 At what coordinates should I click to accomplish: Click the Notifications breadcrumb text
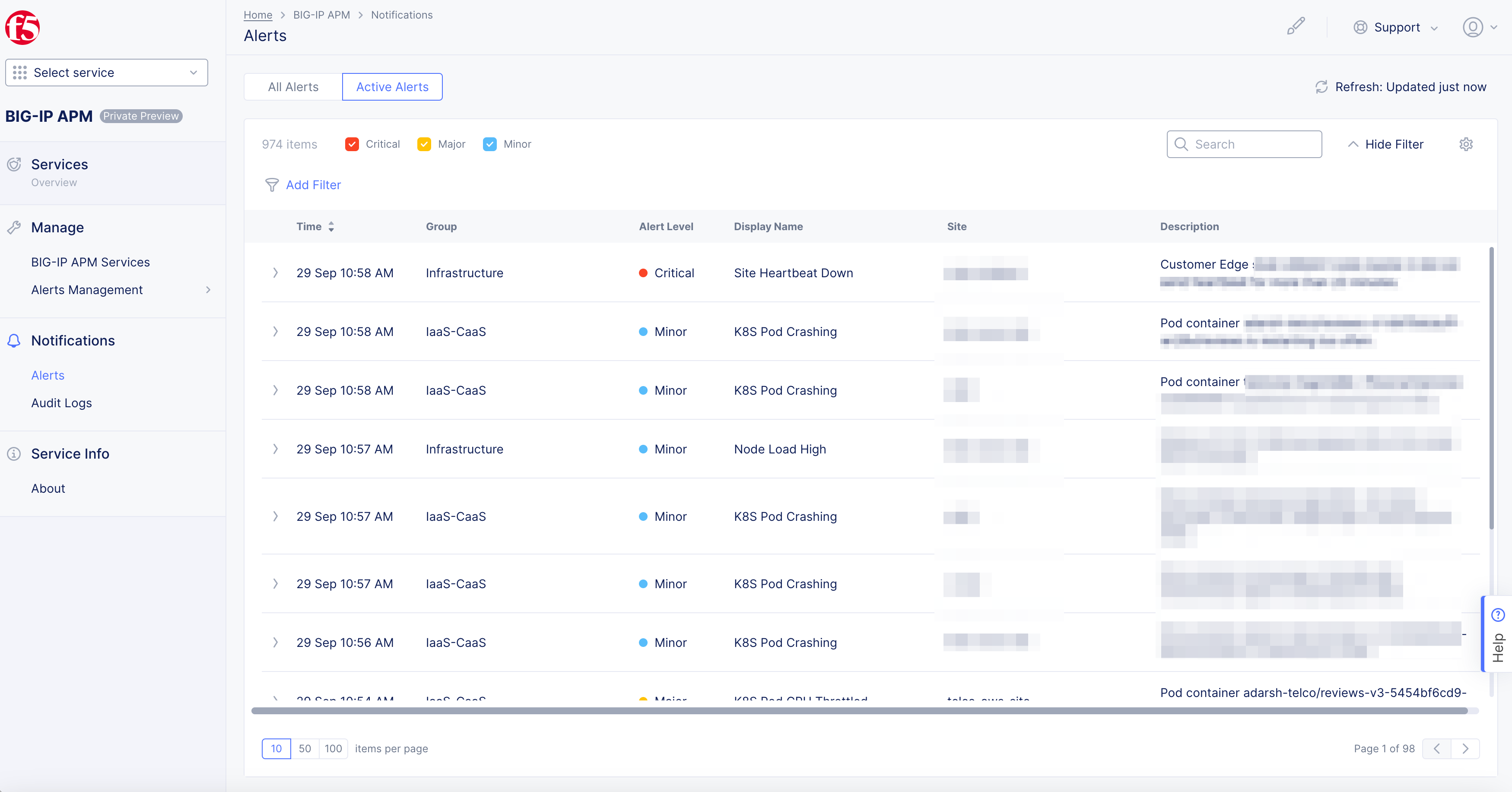[x=401, y=15]
